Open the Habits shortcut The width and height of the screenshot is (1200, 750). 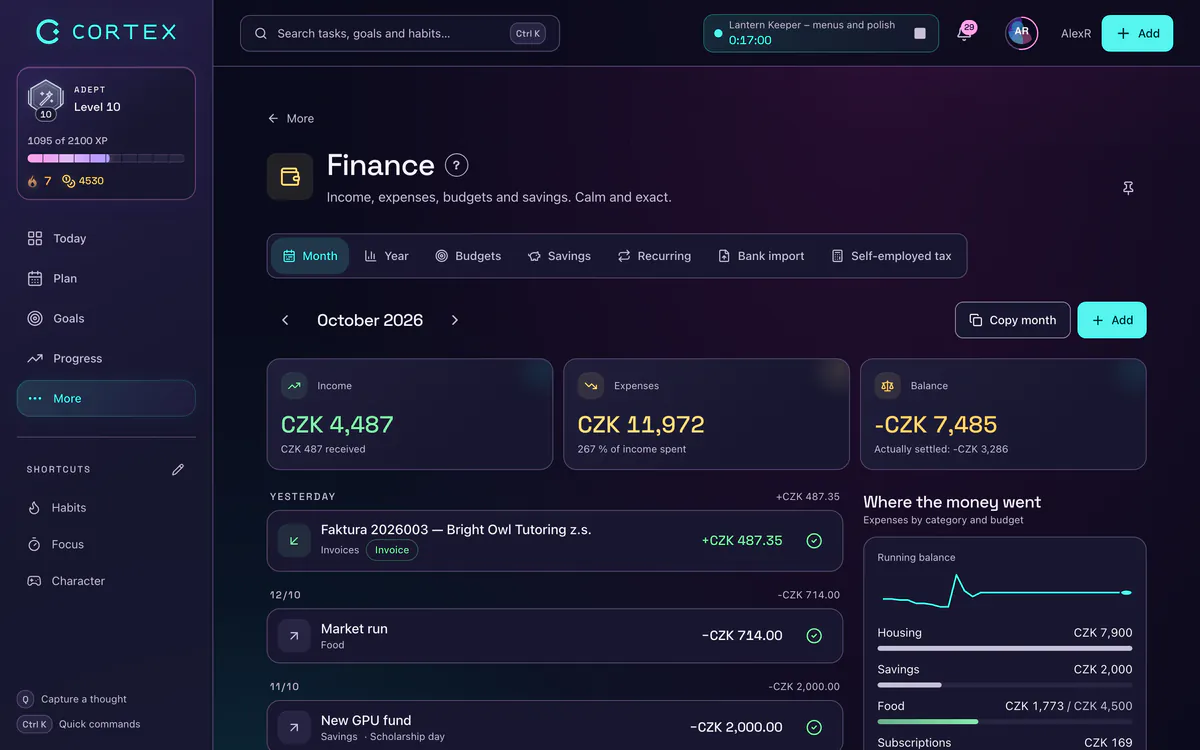click(106, 508)
